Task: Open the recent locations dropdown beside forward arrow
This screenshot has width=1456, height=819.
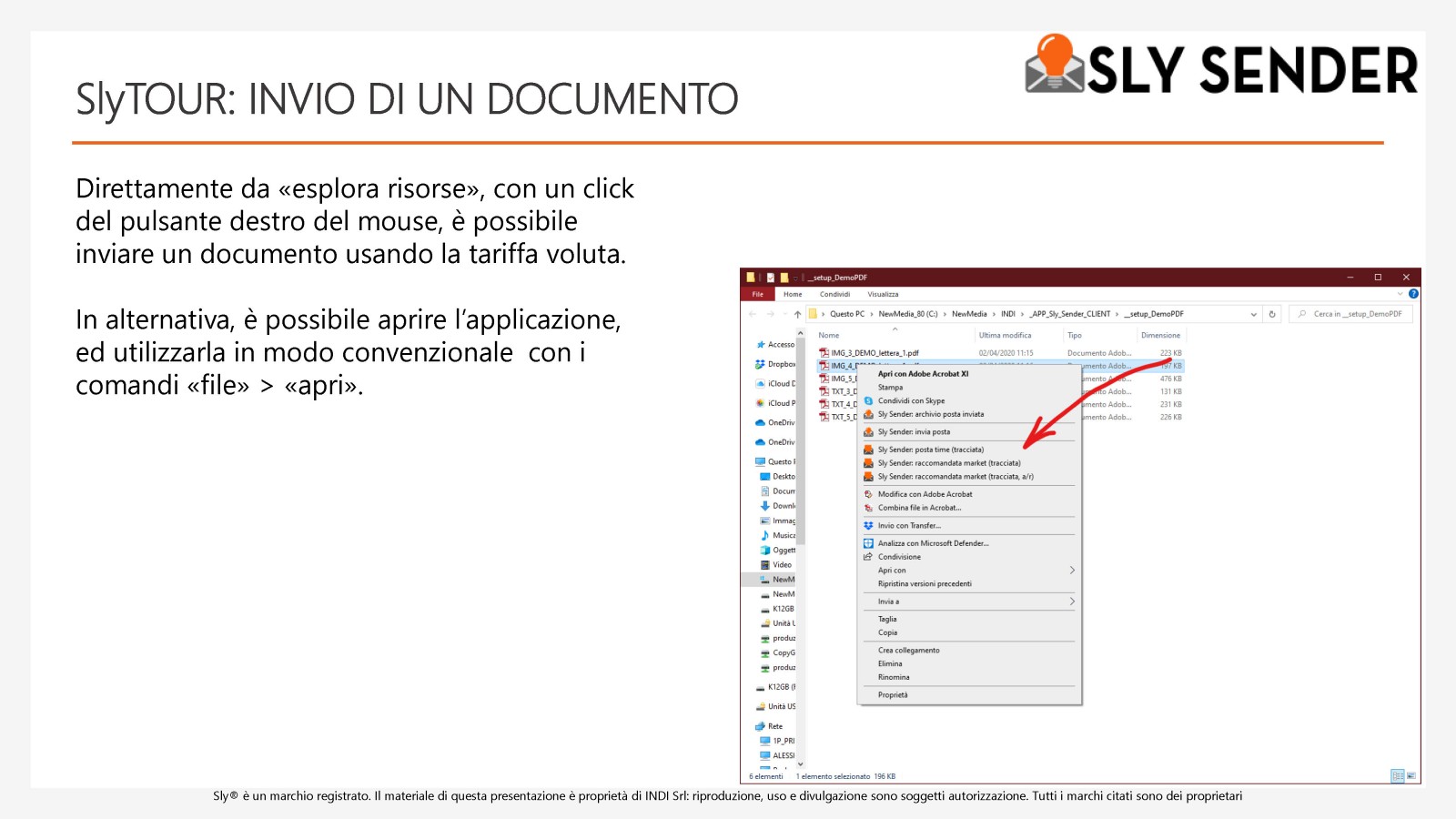Action: pos(784,314)
